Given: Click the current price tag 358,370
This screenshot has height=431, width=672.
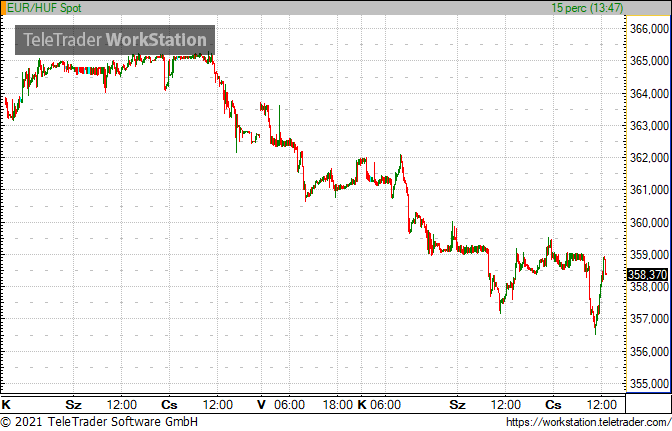Looking at the screenshot, I should pos(648,275).
